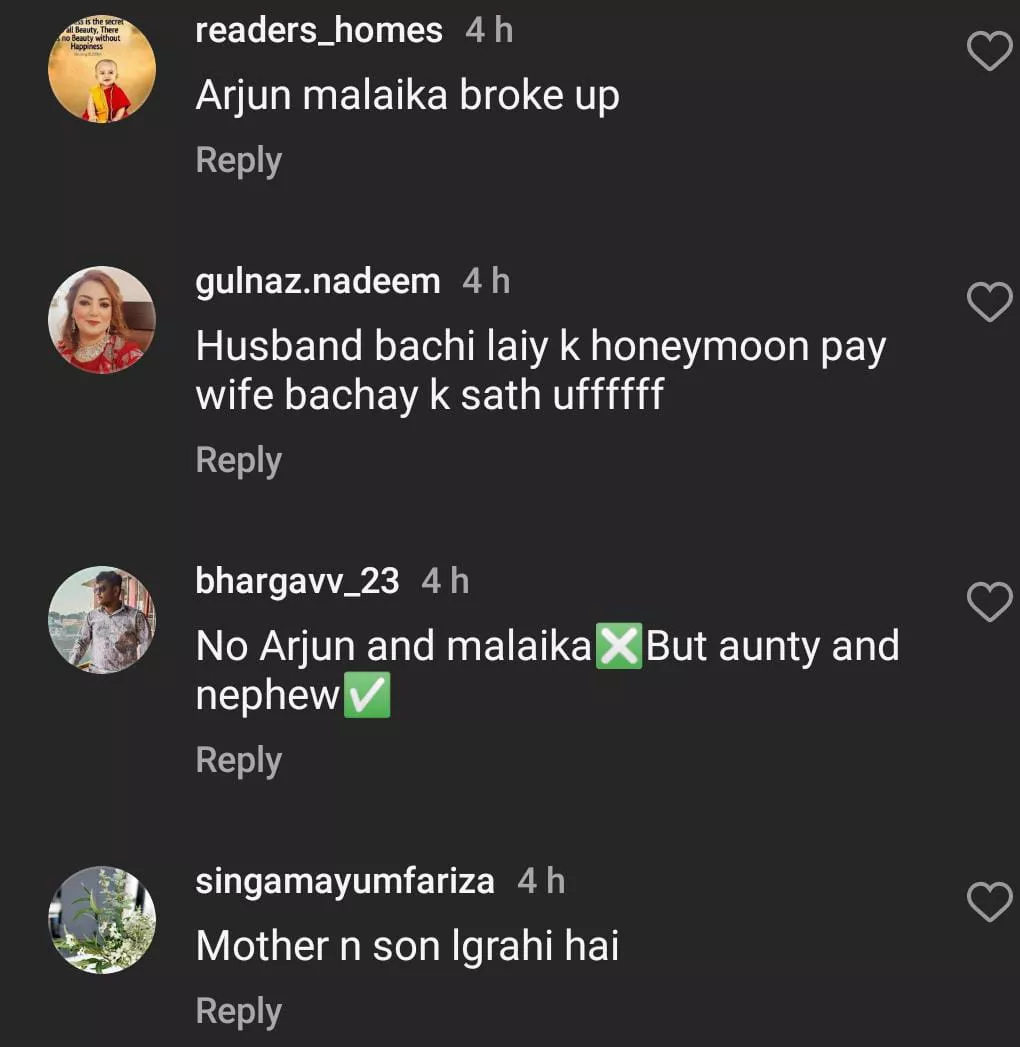View gulnaz.nadeem's profile avatar
Image resolution: width=1020 pixels, height=1047 pixels.
pos(102,320)
